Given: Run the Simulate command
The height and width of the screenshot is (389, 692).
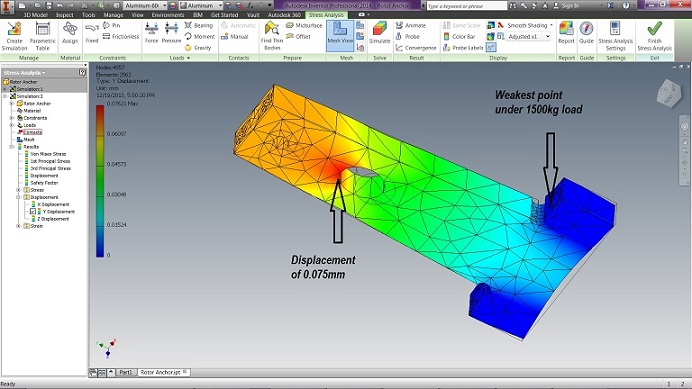Looking at the screenshot, I should click(380, 33).
